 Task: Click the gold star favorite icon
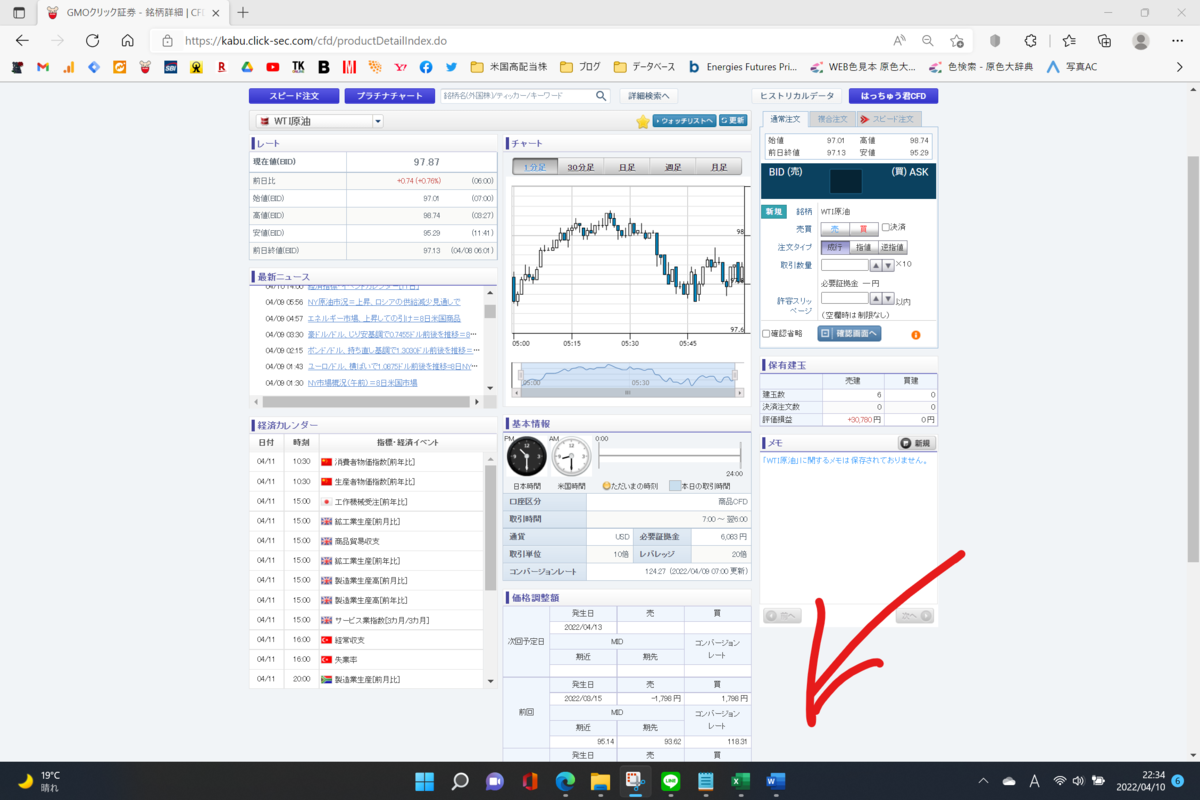642,121
